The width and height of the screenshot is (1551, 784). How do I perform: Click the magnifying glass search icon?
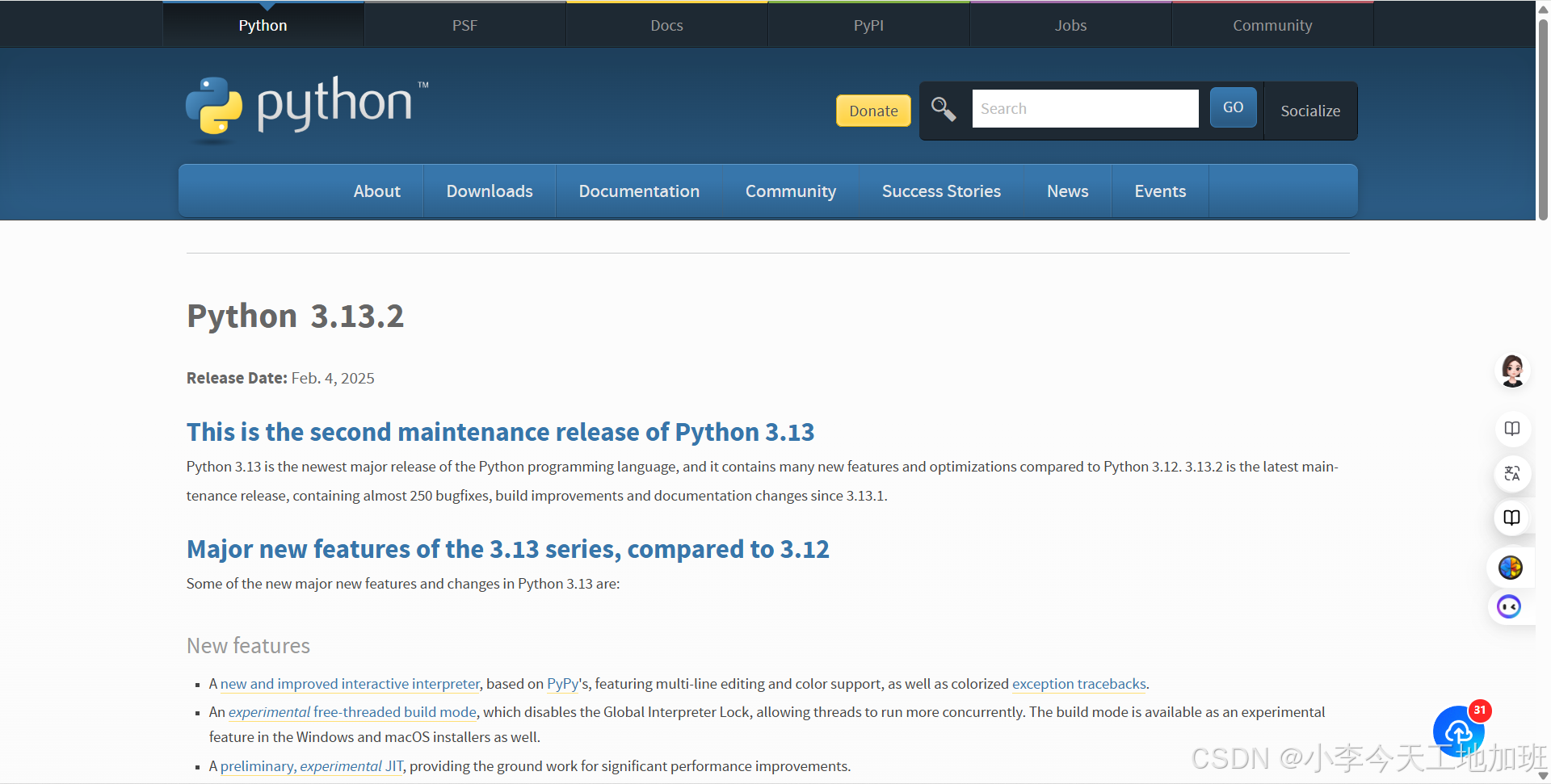tap(944, 109)
